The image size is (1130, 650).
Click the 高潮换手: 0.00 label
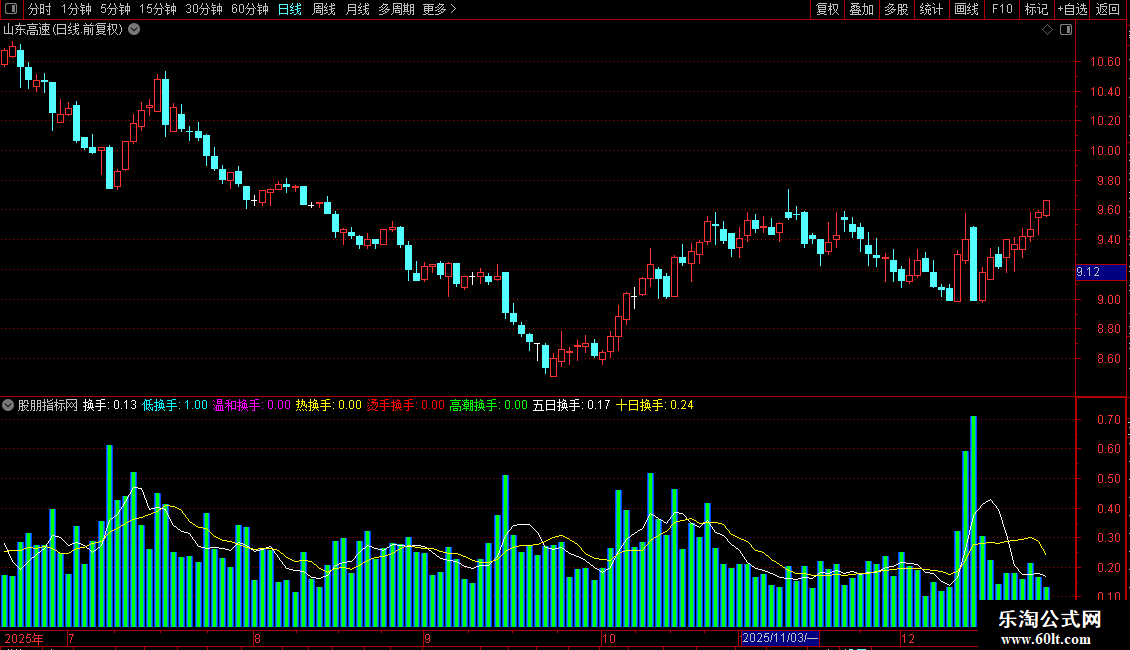[x=489, y=405]
